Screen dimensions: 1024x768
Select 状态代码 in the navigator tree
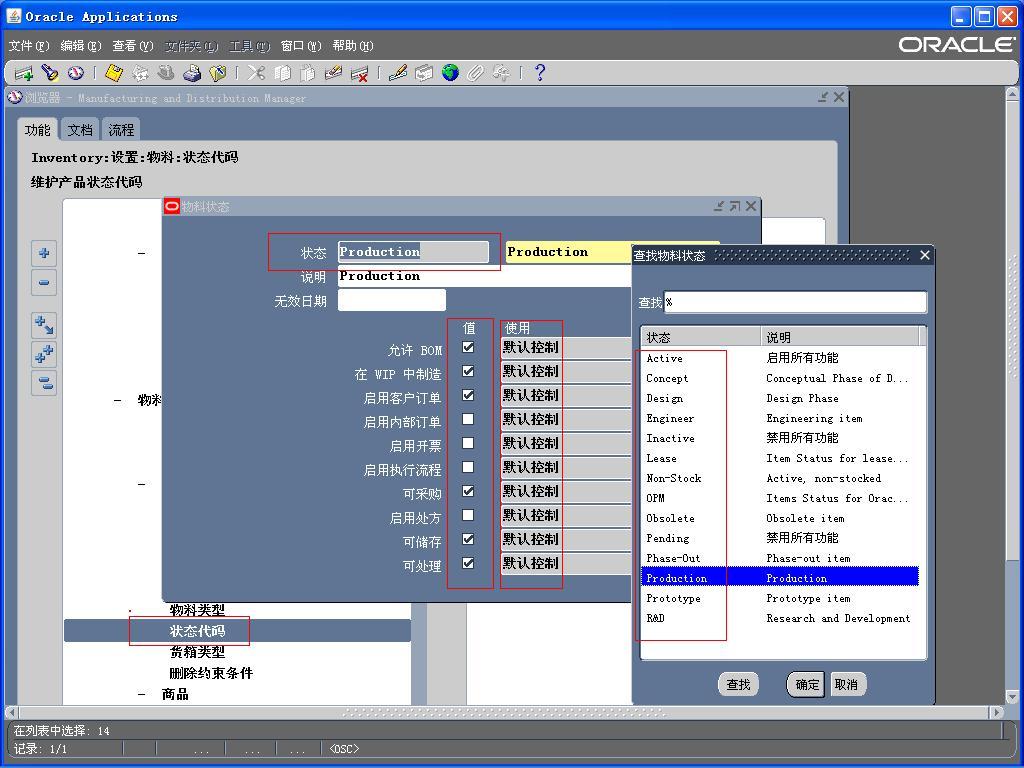coord(197,632)
